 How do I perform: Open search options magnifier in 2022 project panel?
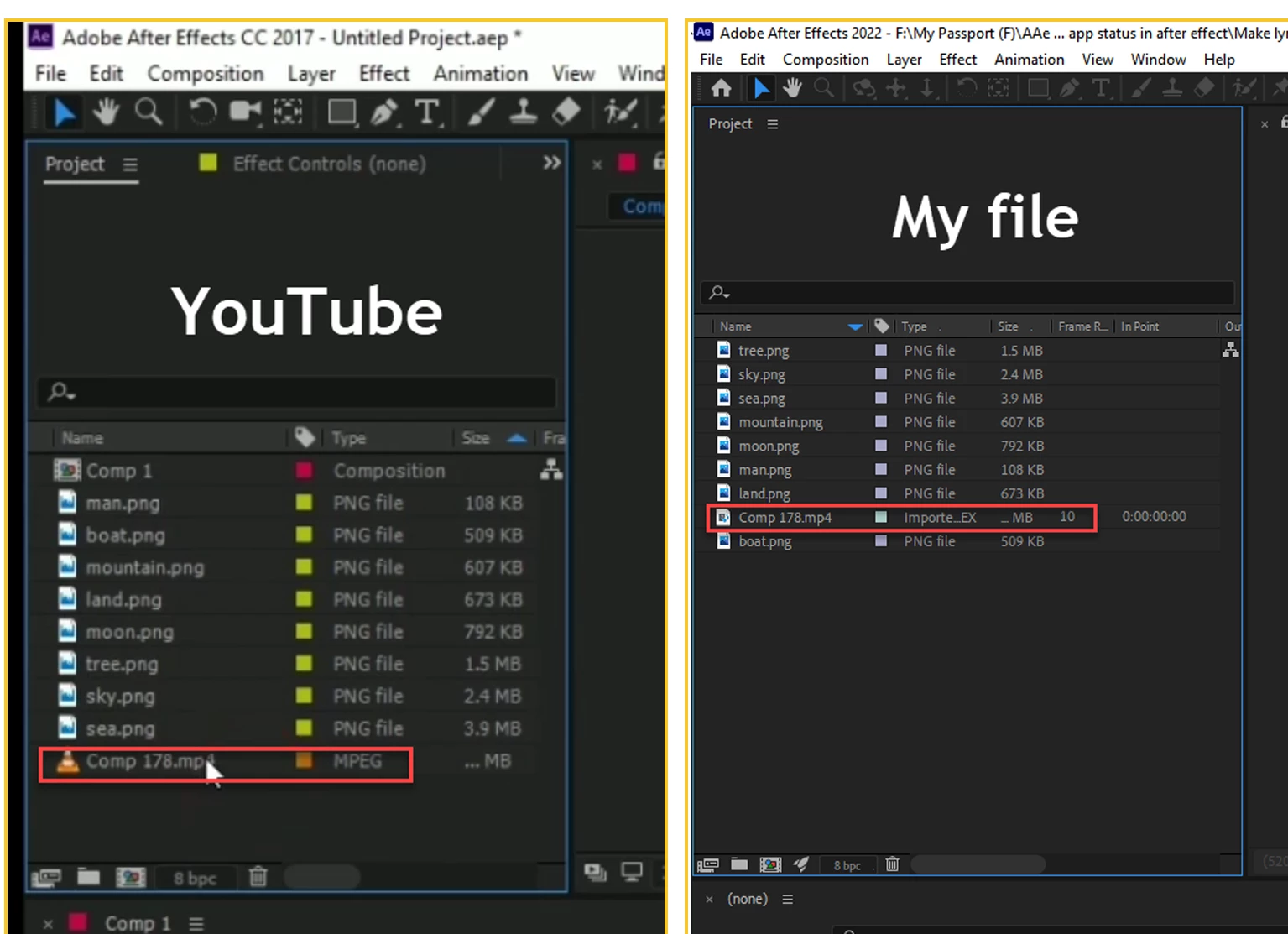click(x=720, y=292)
